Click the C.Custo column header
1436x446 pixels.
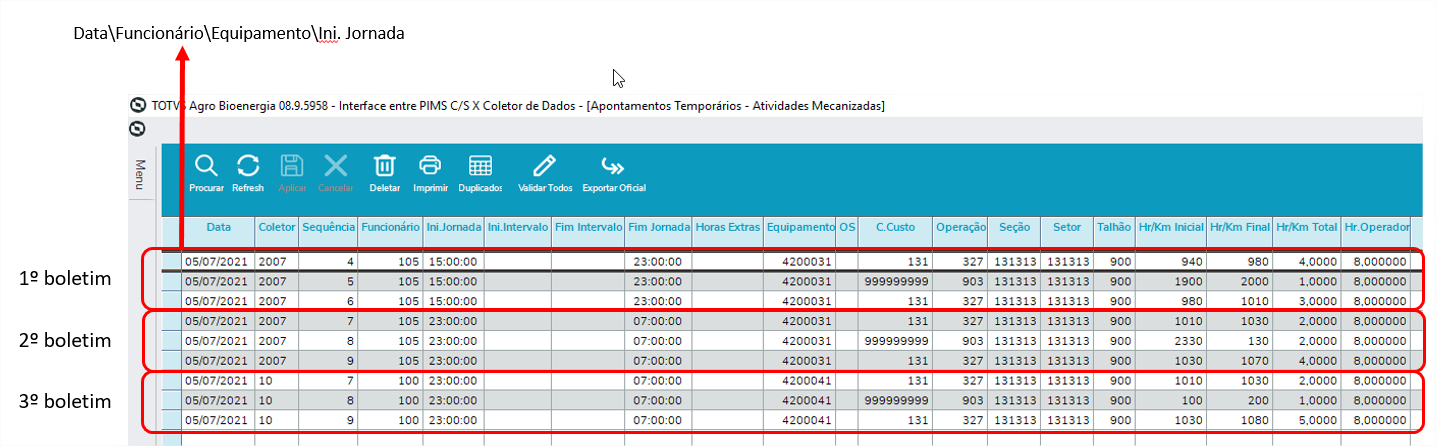pos(895,228)
